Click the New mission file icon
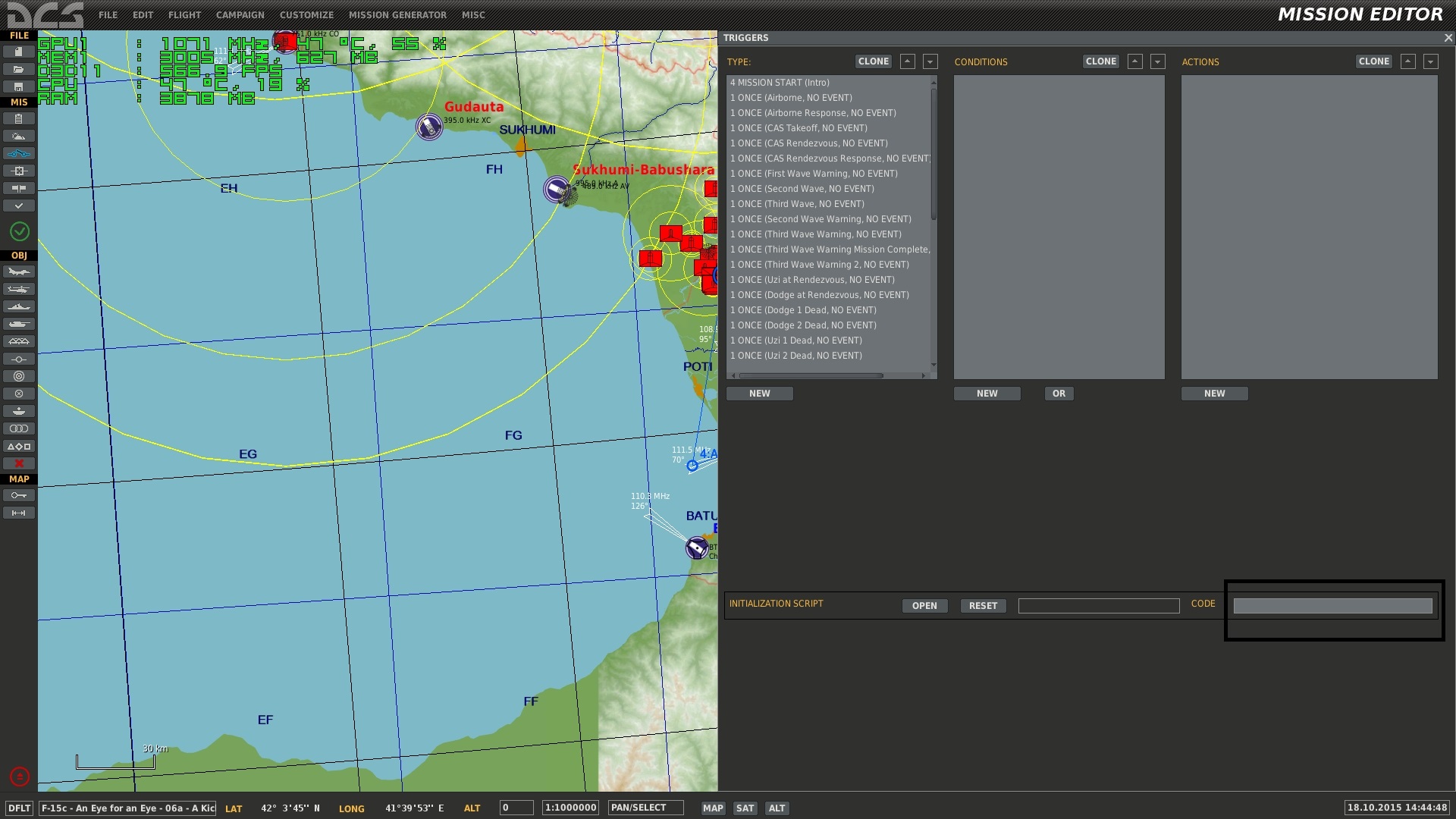This screenshot has width=1456, height=819. coord(19,52)
